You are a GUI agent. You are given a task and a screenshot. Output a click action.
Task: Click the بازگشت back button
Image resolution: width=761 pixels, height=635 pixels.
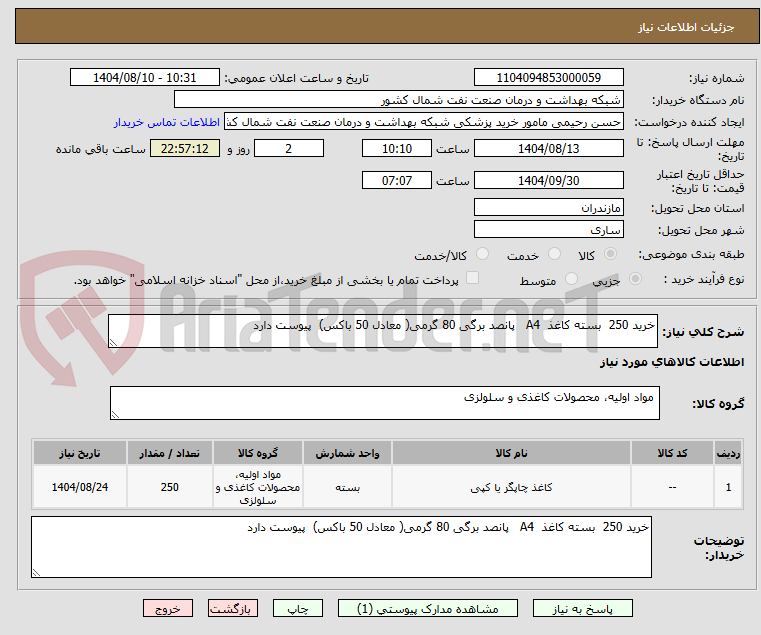point(233,608)
